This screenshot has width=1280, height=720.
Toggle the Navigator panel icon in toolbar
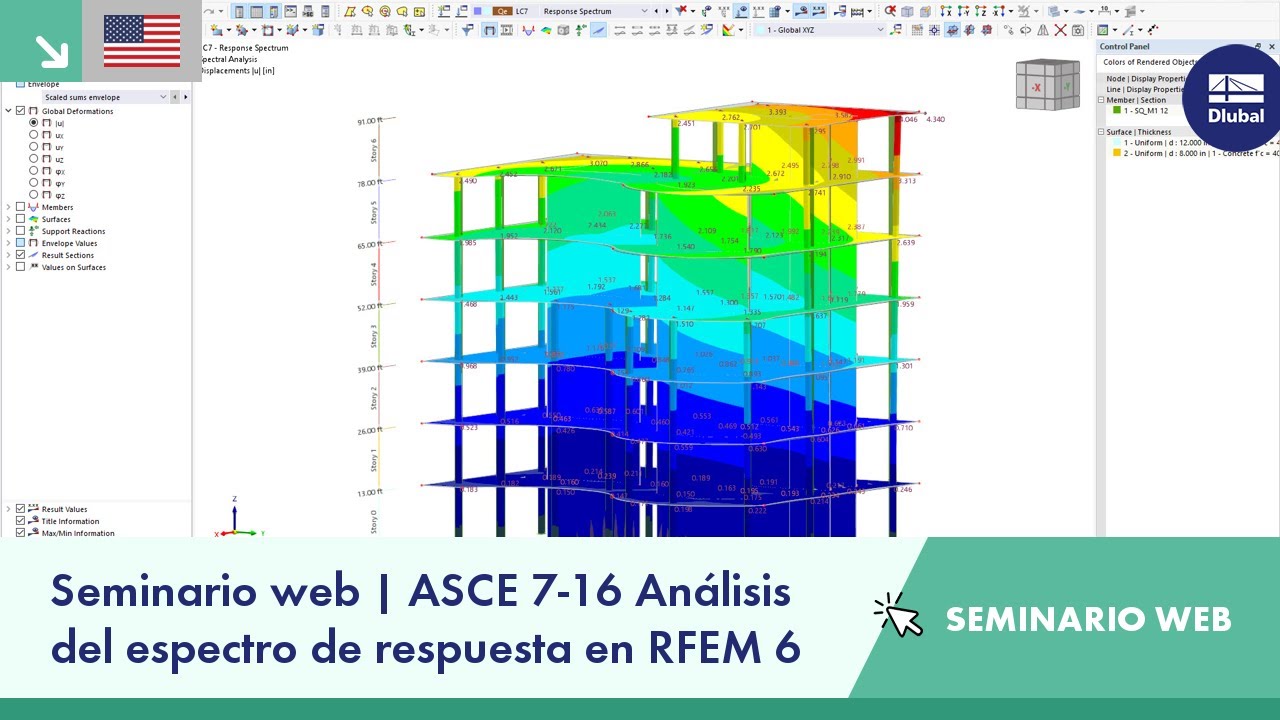(239, 11)
